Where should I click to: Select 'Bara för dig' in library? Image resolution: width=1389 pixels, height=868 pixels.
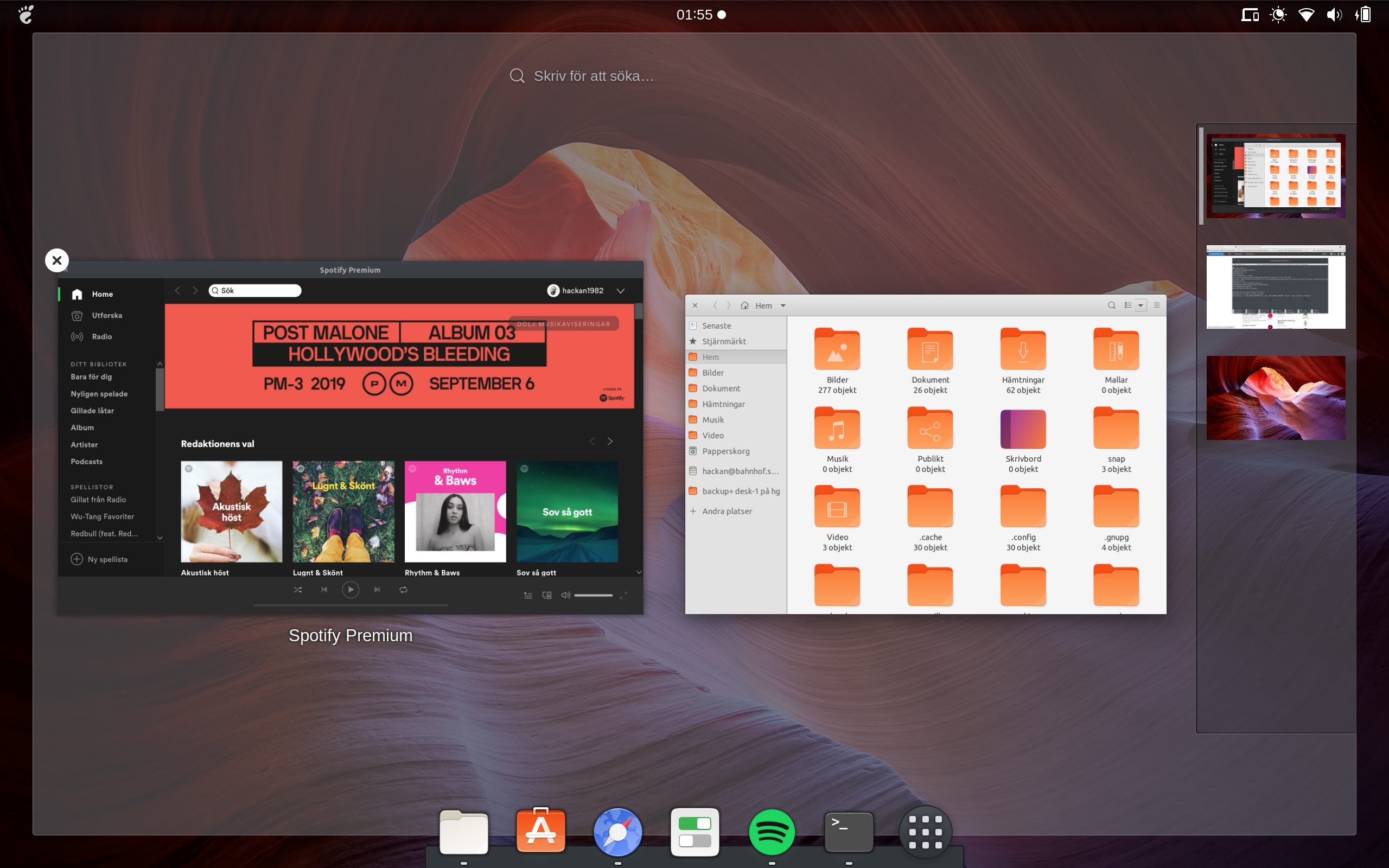[91, 376]
